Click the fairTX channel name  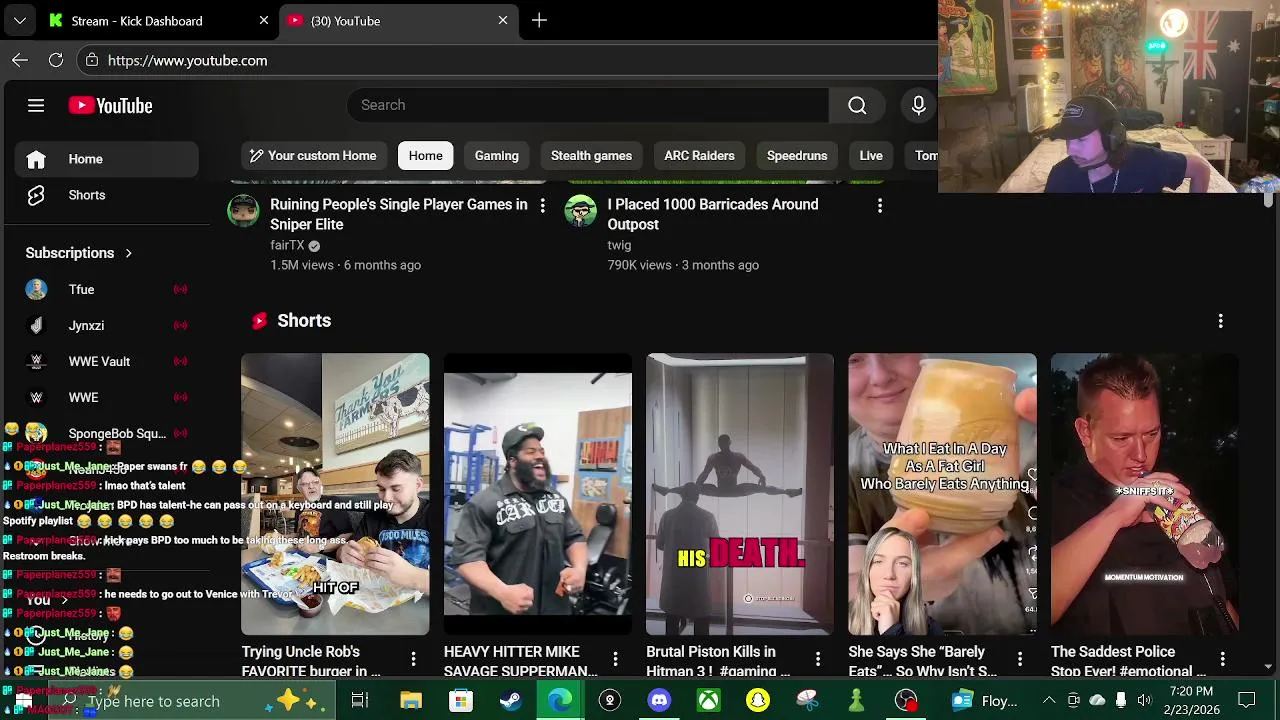pos(287,245)
